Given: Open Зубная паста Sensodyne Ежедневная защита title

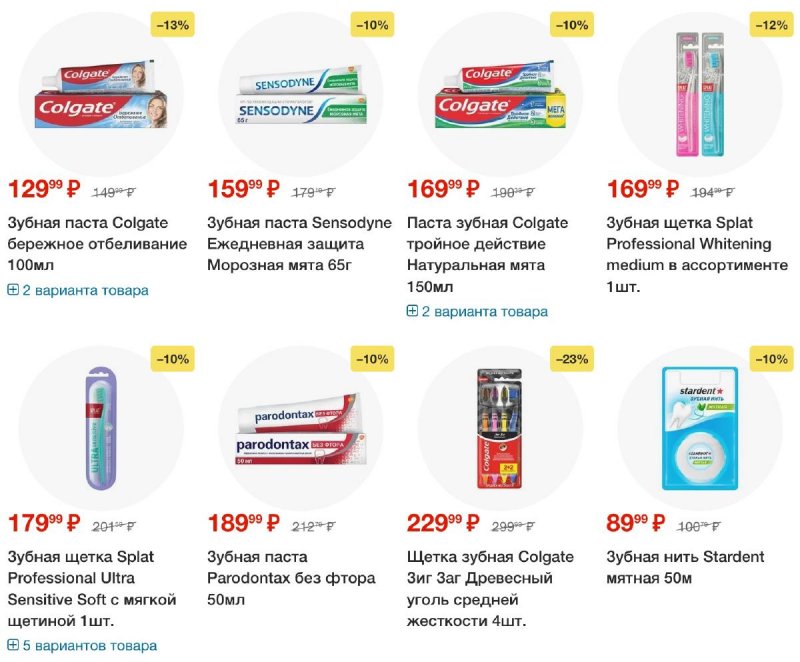Looking at the screenshot, I should tap(299, 244).
